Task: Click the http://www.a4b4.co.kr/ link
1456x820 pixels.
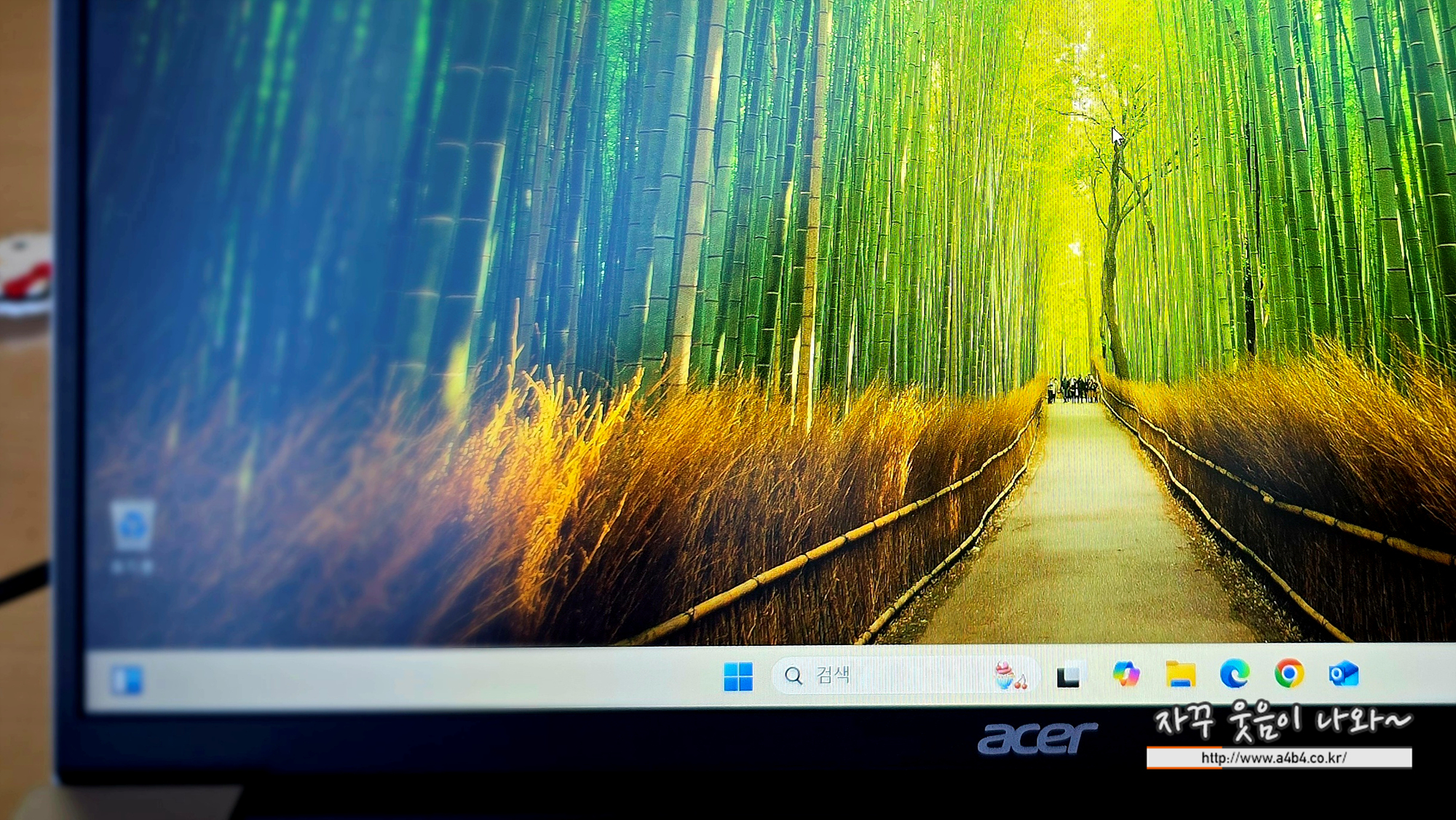Action: [1273, 758]
